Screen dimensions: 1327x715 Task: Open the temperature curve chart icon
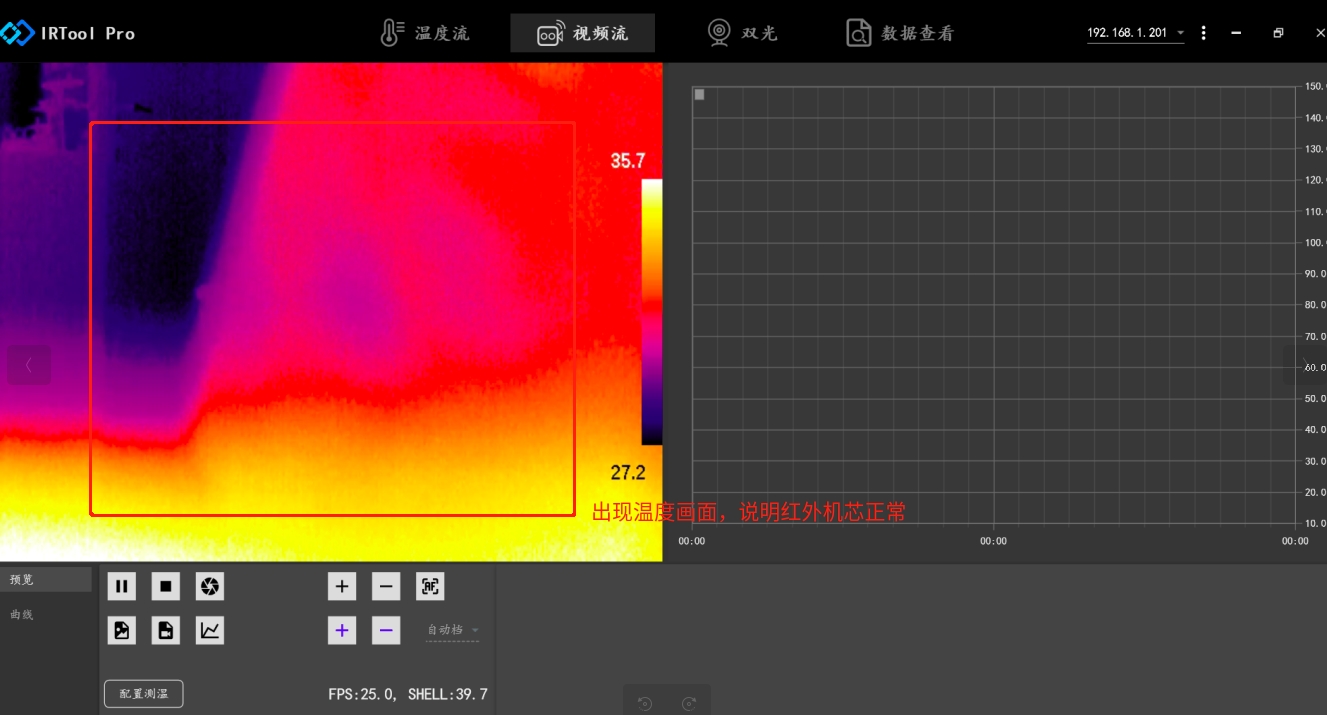(210, 630)
